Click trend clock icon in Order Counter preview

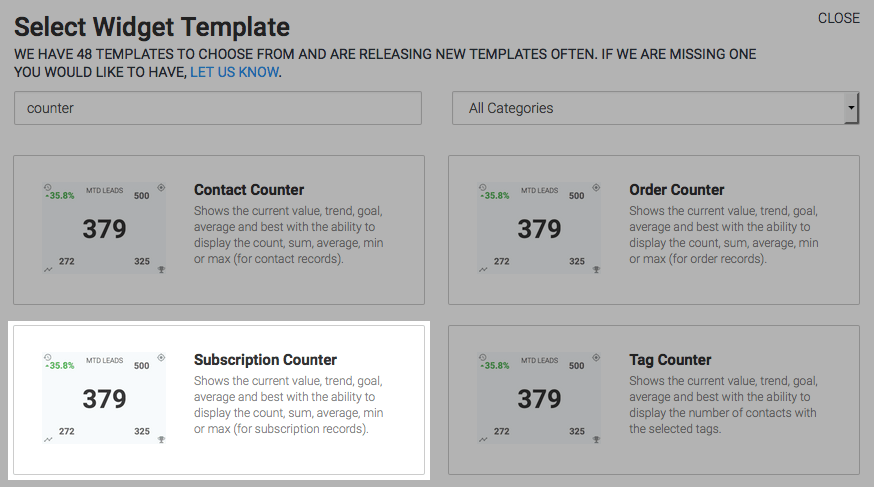[483, 188]
